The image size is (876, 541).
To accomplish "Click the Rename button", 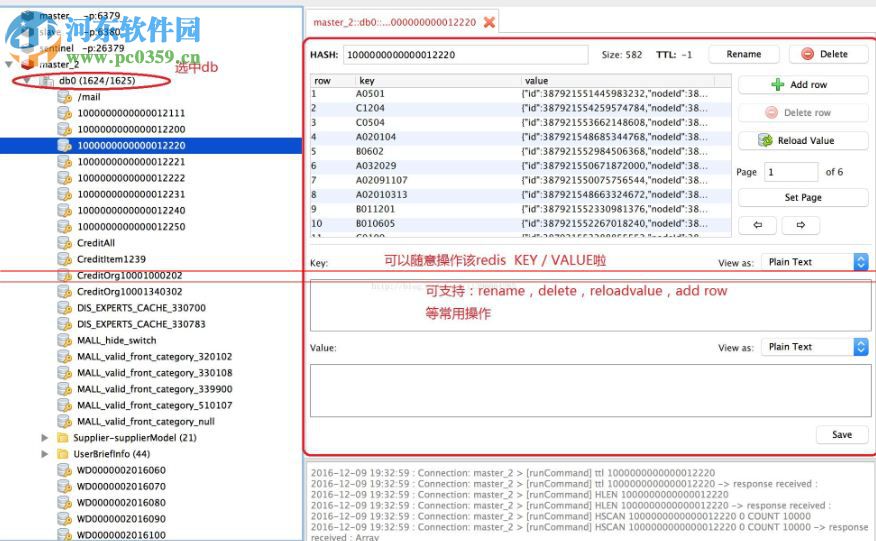I will tap(744, 54).
